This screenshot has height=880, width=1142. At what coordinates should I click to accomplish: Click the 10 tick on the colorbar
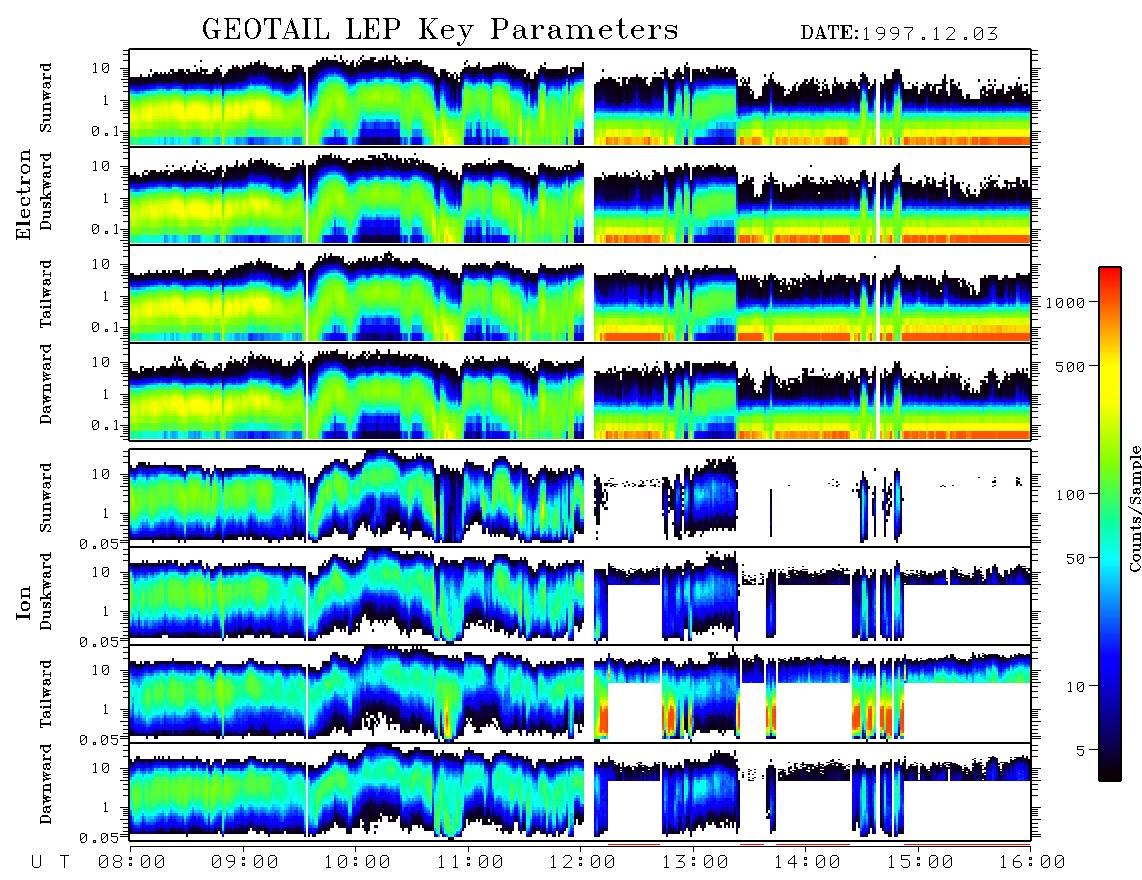[x=1075, y=686]
